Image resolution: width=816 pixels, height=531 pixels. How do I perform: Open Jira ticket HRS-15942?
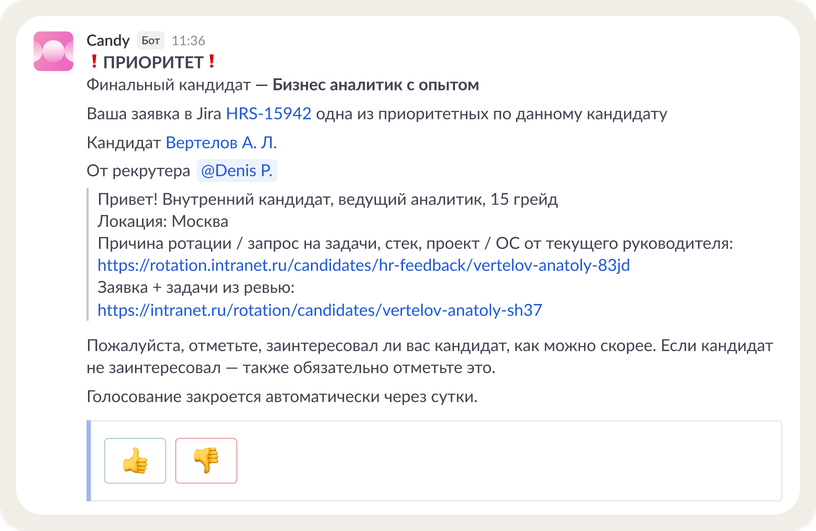coord(269,114)
